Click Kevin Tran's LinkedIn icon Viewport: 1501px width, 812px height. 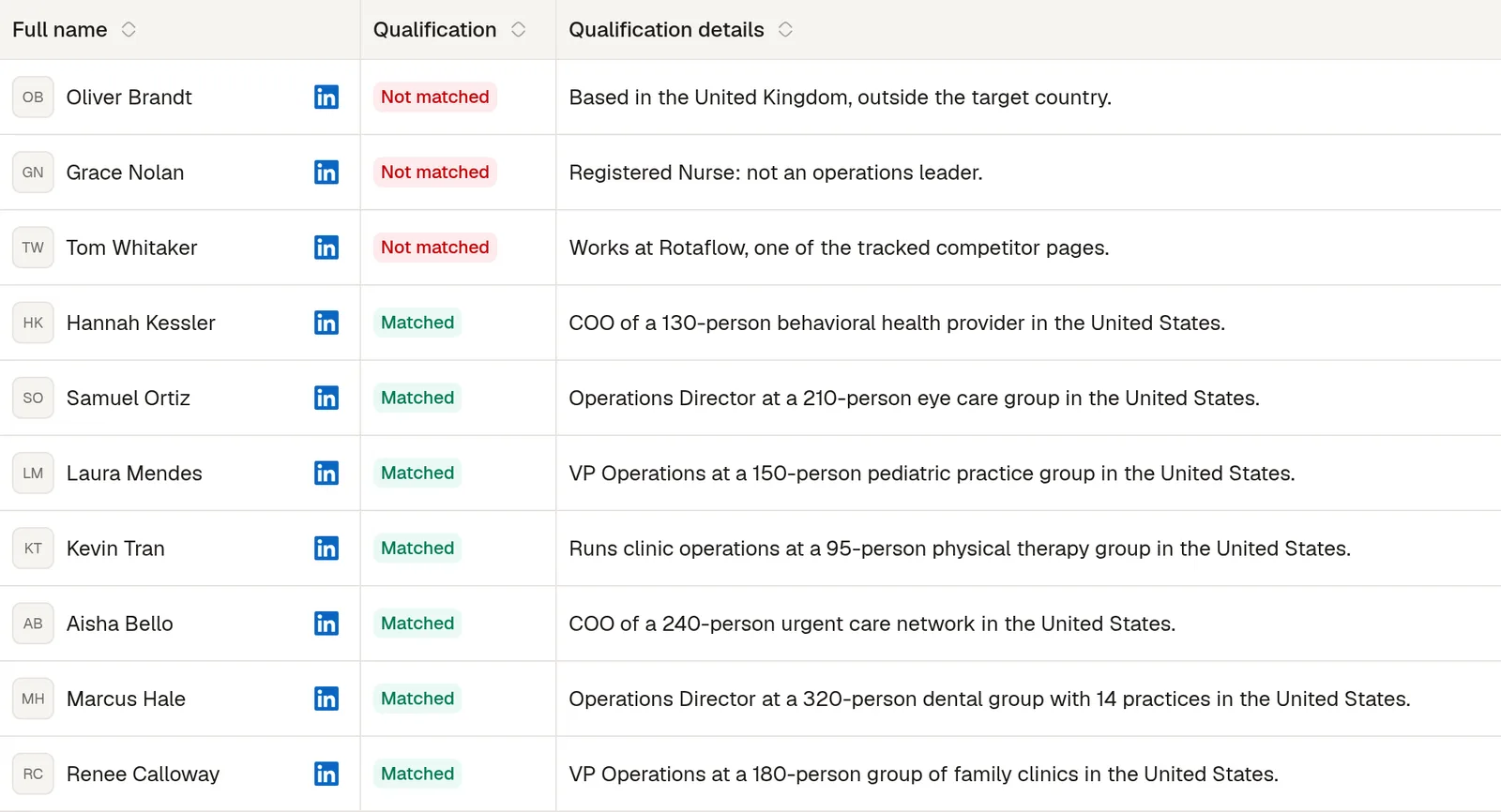pos(326,549)
